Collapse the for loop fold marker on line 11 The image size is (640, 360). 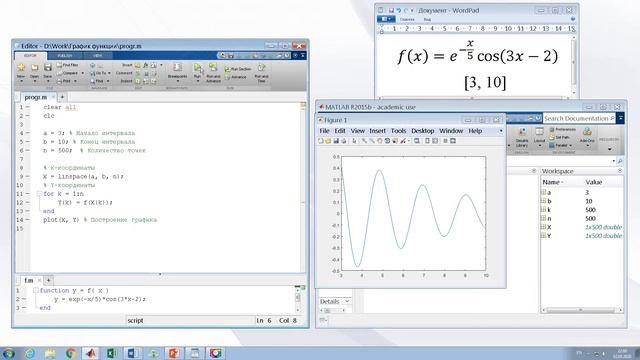click(39, 194)
